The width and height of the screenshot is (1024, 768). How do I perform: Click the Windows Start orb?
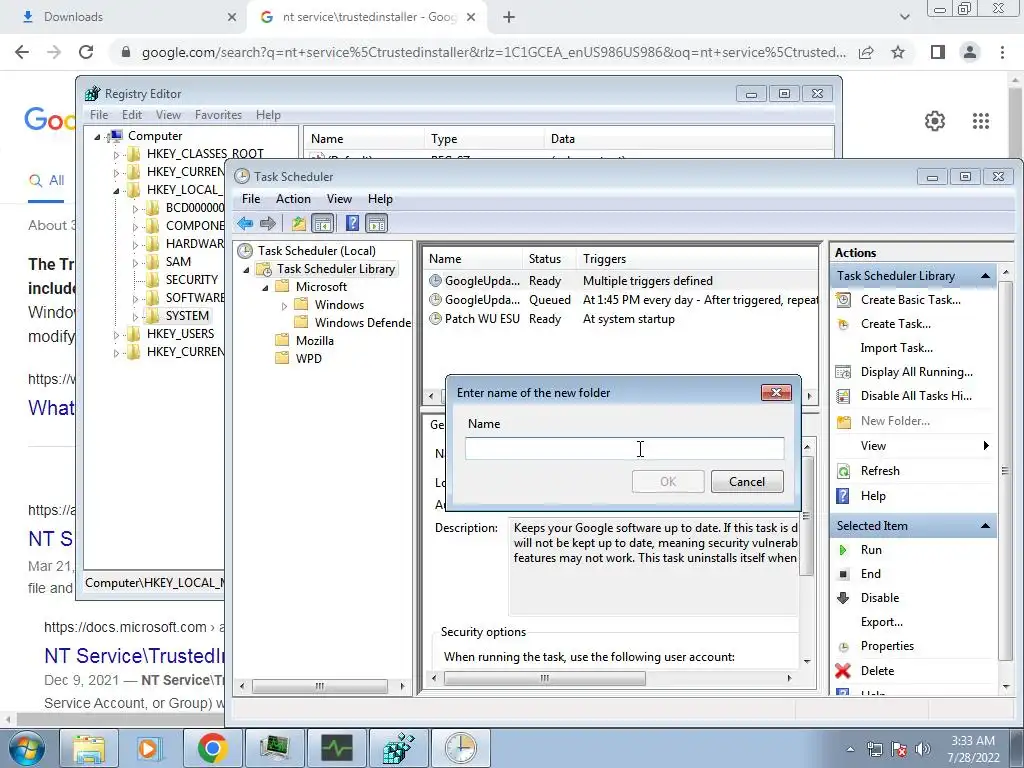coord(26,748)
